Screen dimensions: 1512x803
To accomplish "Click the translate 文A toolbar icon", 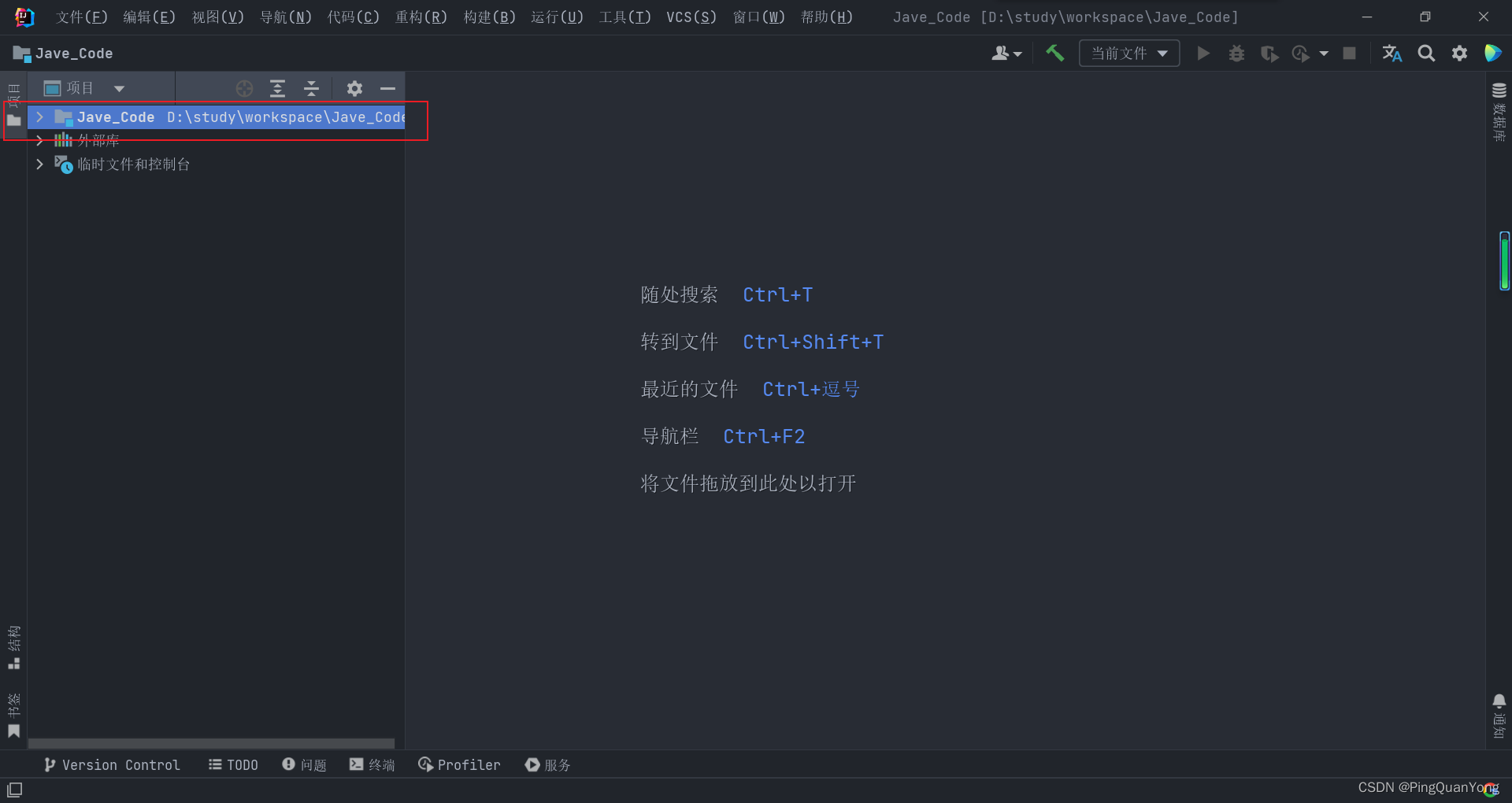I will point(1392,53).
